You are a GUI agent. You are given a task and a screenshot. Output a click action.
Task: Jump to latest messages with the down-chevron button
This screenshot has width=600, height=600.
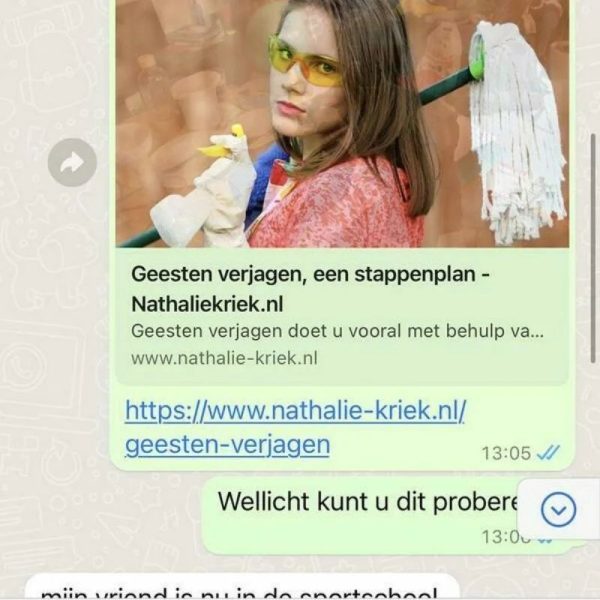tap(558, 510)
